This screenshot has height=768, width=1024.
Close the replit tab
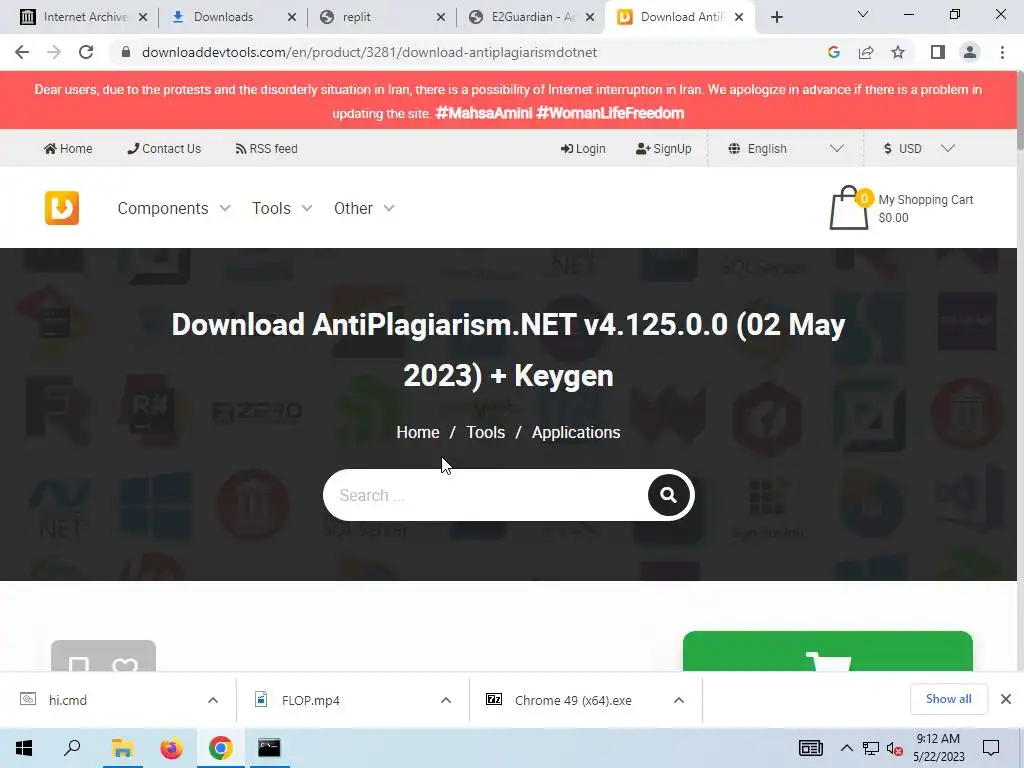point(441,17)
